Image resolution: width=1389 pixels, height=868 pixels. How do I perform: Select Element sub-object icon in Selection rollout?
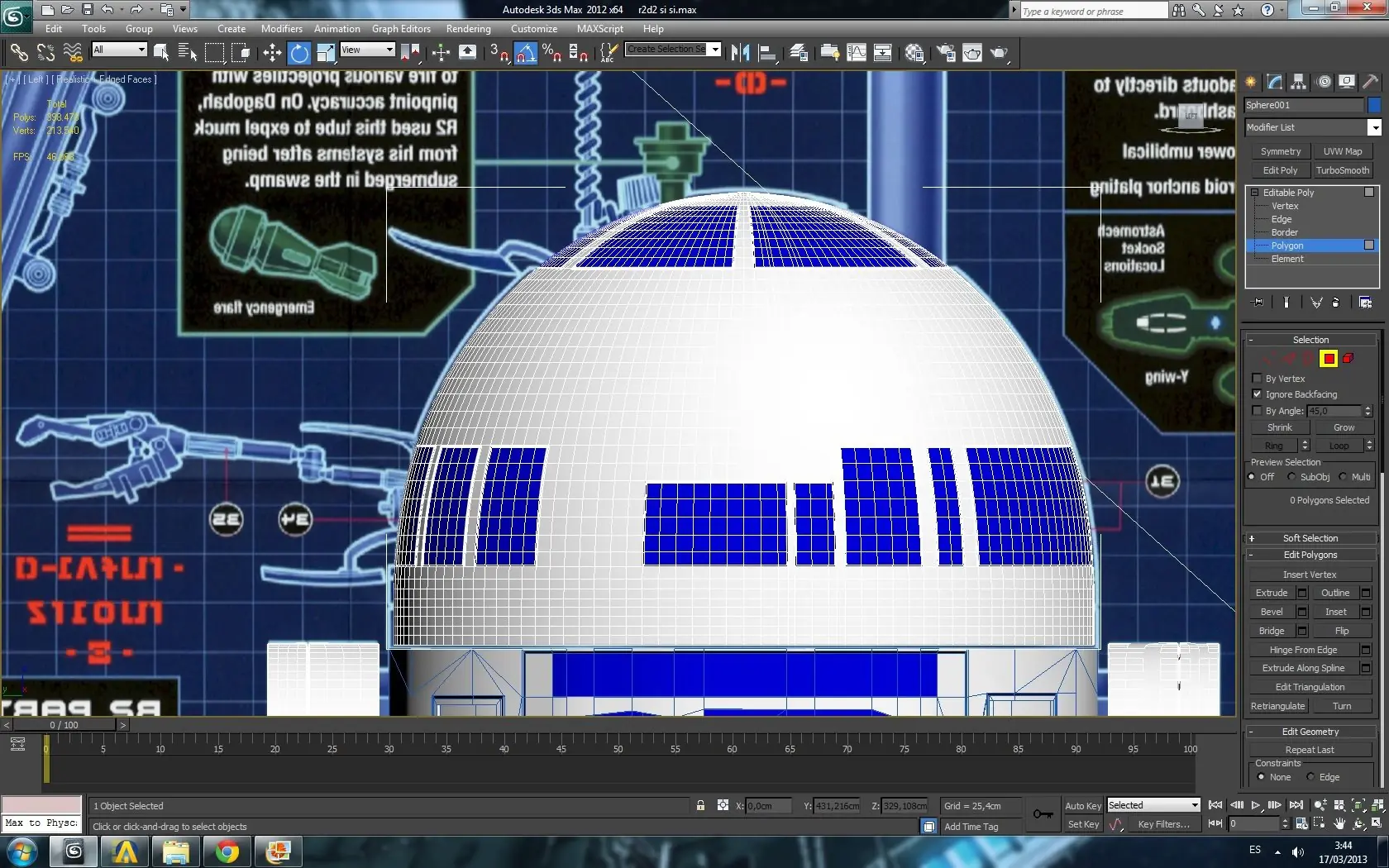[1348, 359]
